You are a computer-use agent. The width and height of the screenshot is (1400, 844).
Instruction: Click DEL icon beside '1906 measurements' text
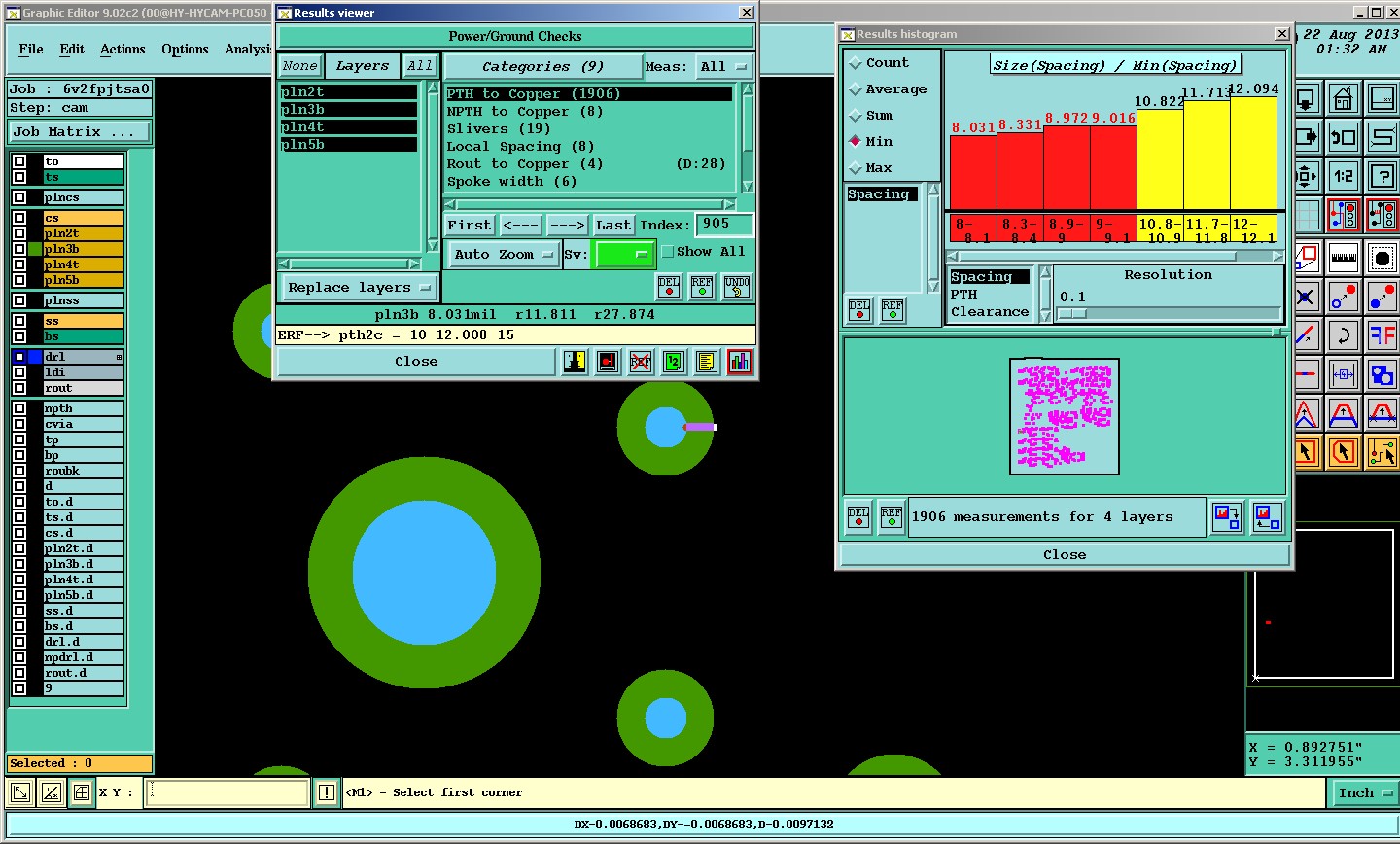858,517
